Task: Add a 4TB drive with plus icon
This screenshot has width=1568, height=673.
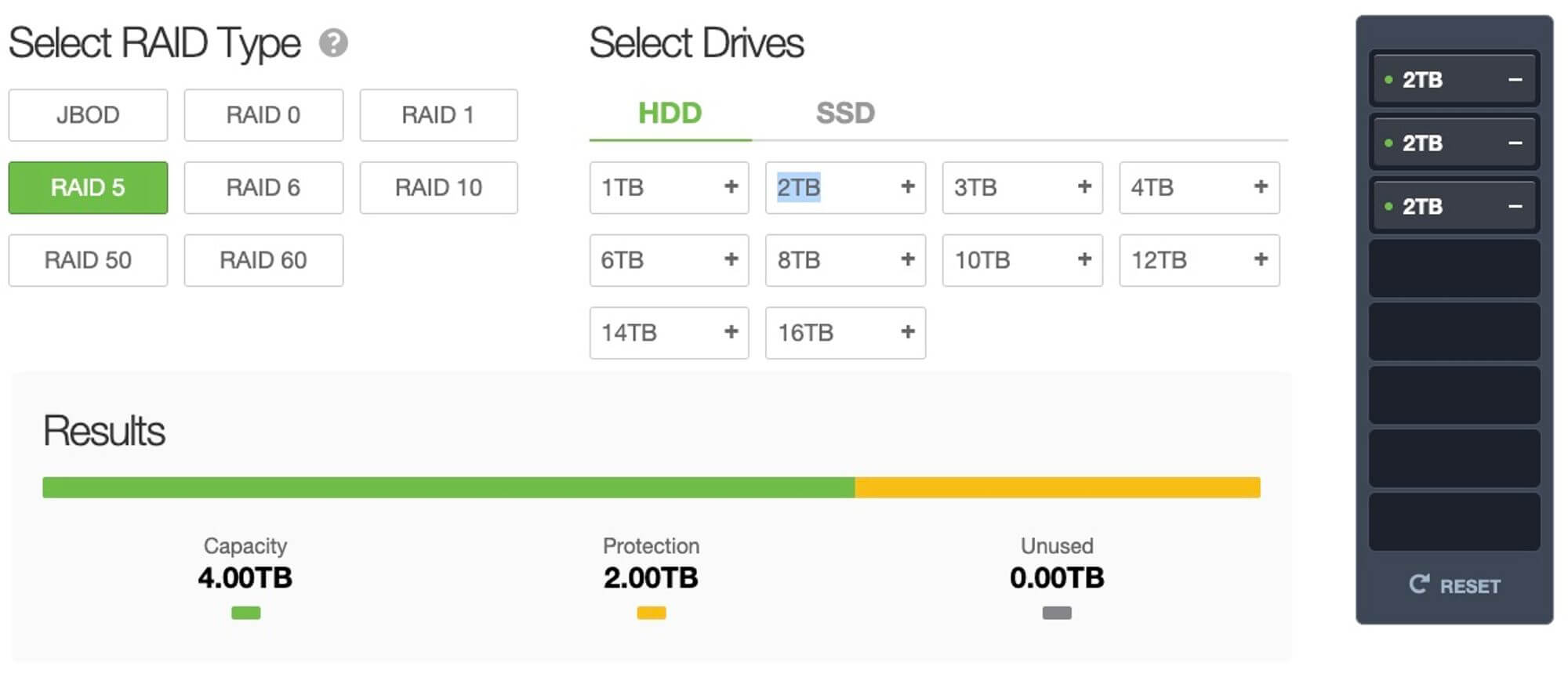Action: click(1261, 186)
